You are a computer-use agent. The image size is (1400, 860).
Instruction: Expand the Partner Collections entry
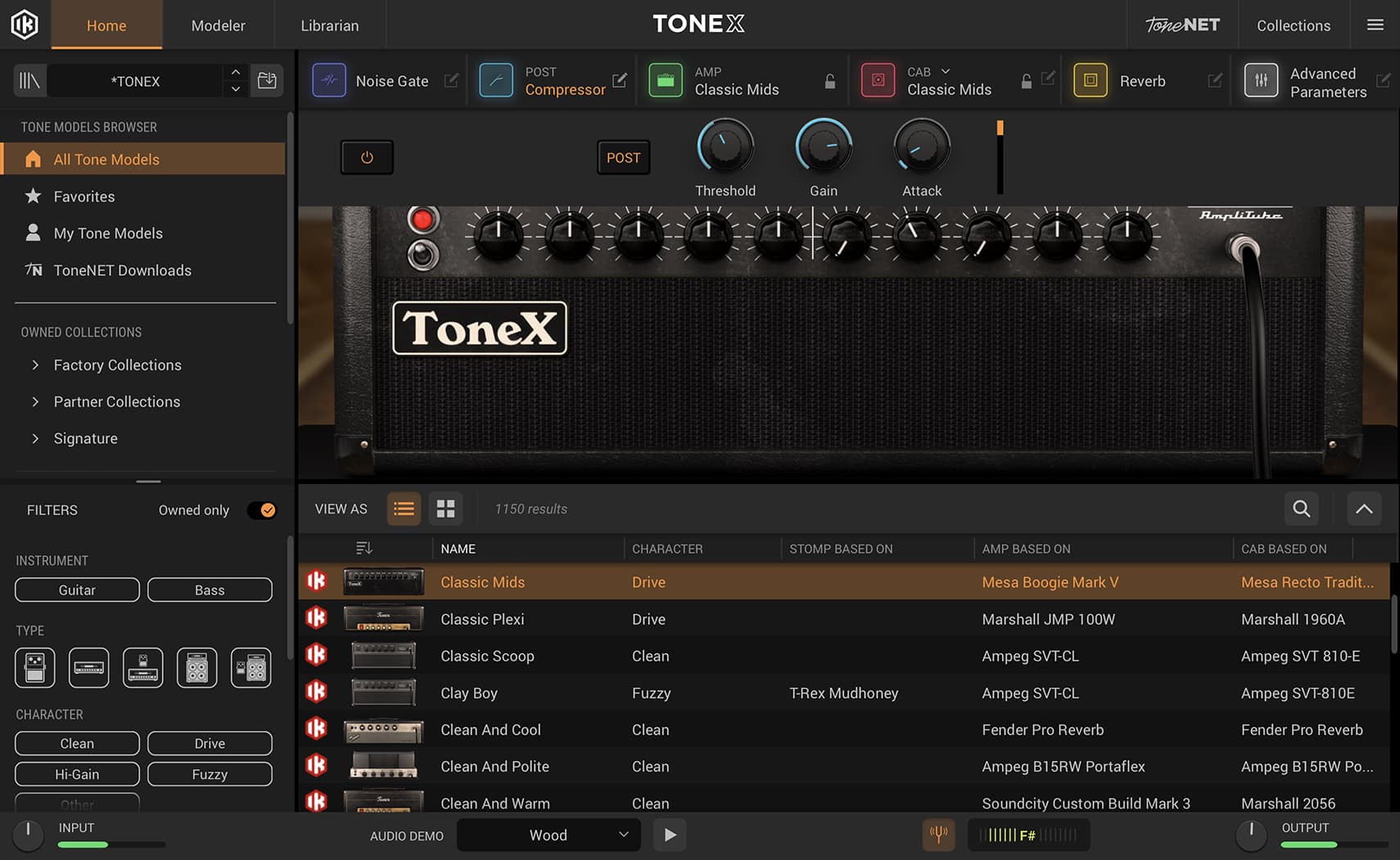(35, 402)
